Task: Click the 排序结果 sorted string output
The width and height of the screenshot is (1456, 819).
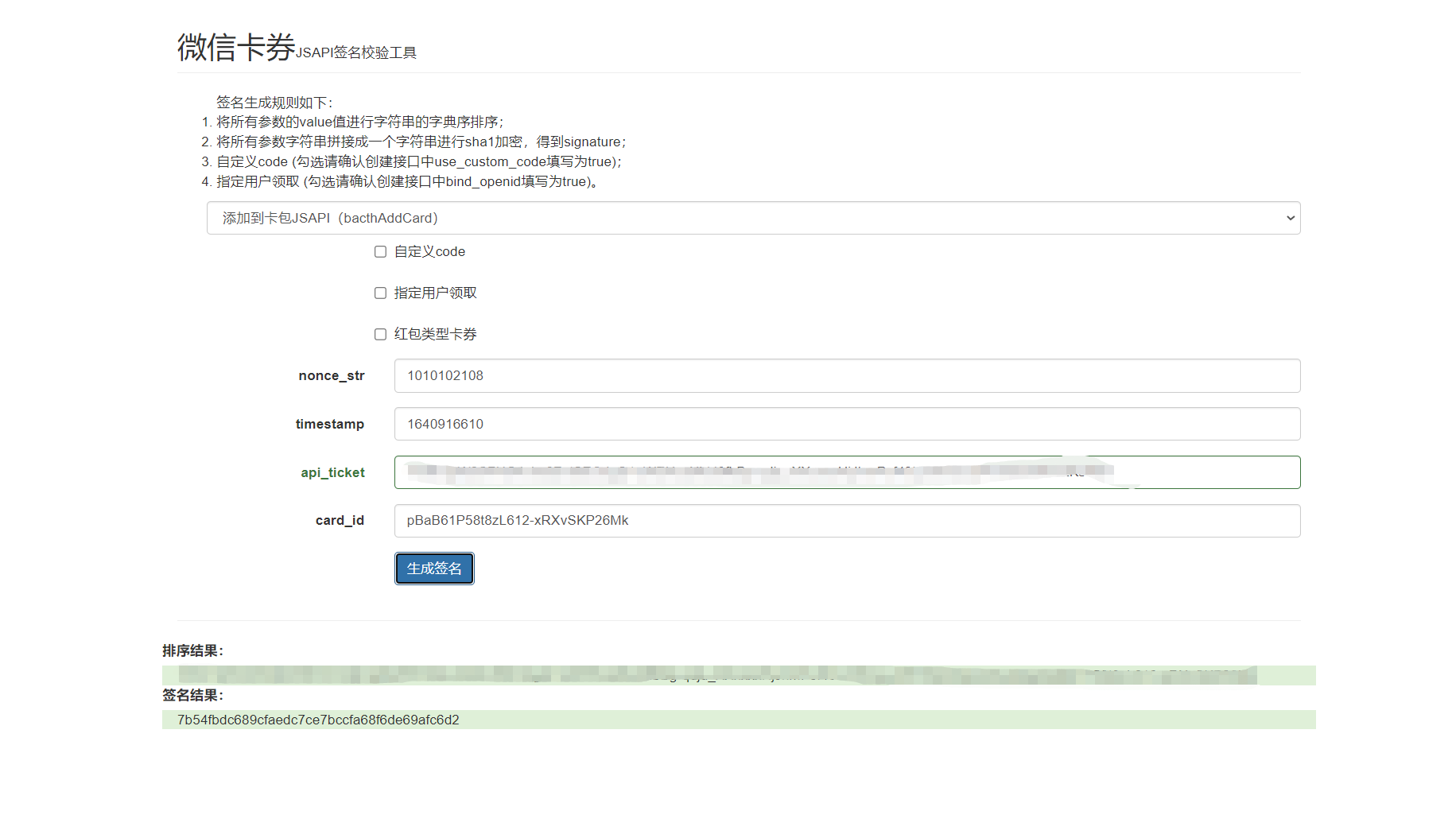Action: [739, 675]
